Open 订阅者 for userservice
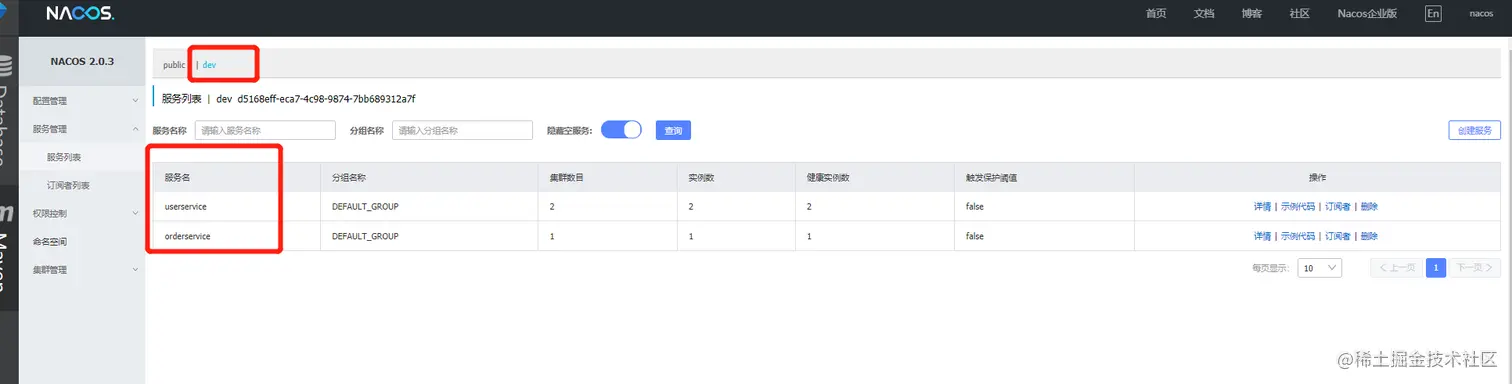 click(x=1338, y=207)
